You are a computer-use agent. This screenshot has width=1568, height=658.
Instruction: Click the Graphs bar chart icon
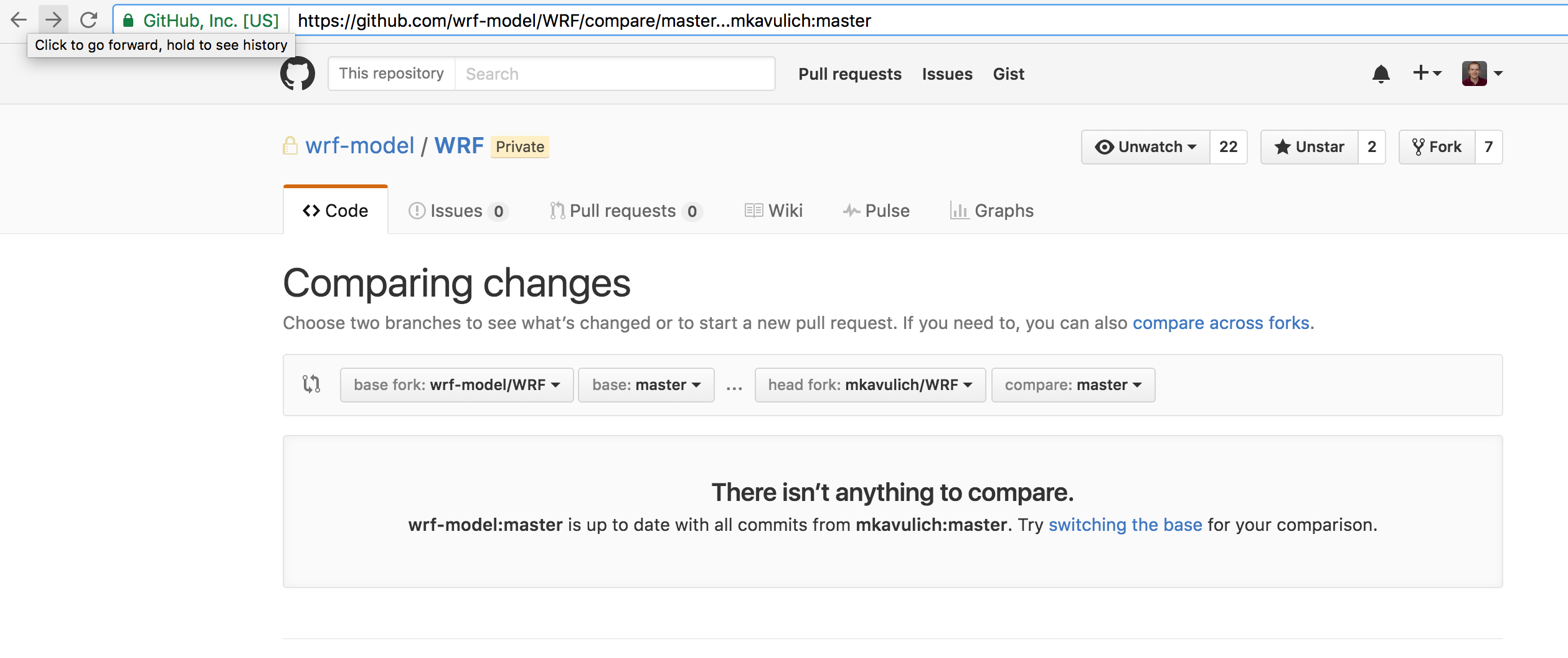pyautogui.click(x=959, y=210)
